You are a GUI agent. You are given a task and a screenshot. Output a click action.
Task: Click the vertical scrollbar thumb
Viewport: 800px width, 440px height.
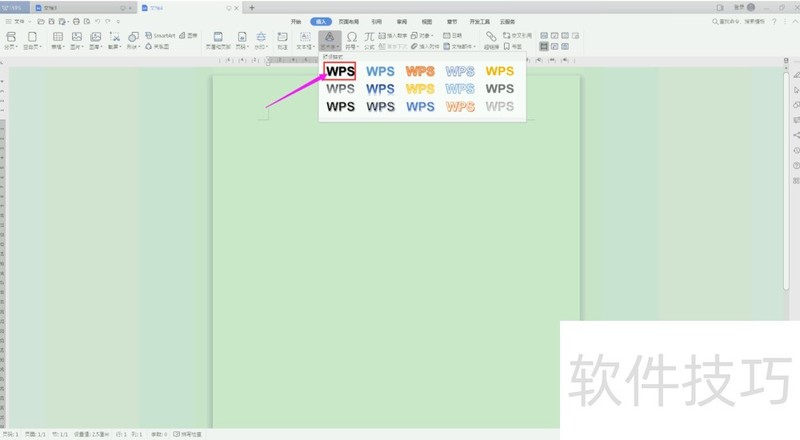click(786, 181)
